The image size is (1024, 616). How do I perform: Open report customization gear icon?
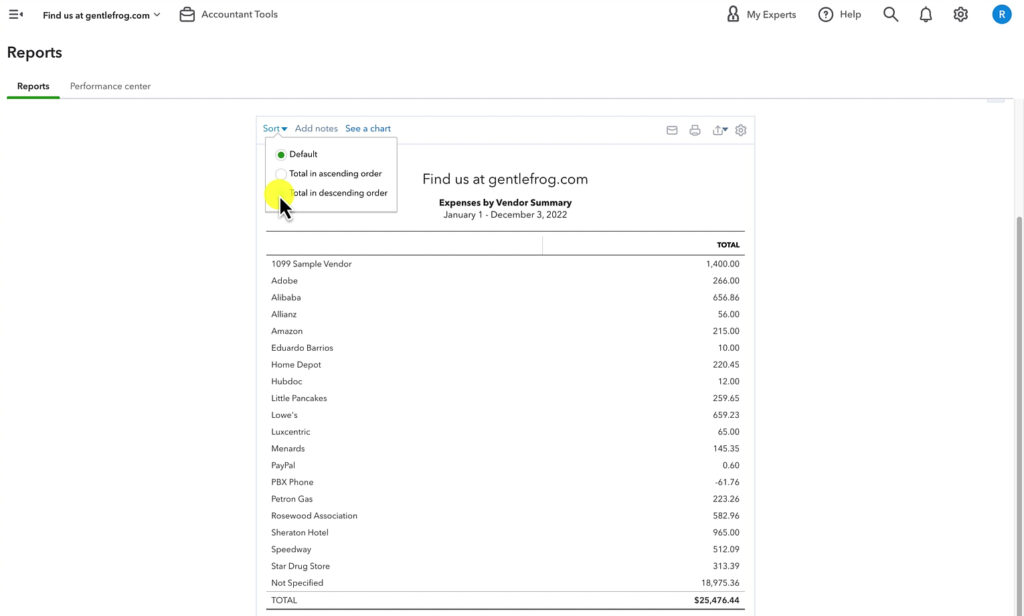point(740,130)
